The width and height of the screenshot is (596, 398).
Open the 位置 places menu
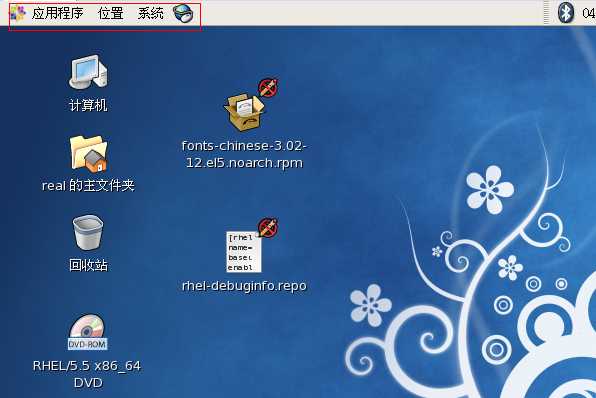pyautogui.click(x=111, y=13)
